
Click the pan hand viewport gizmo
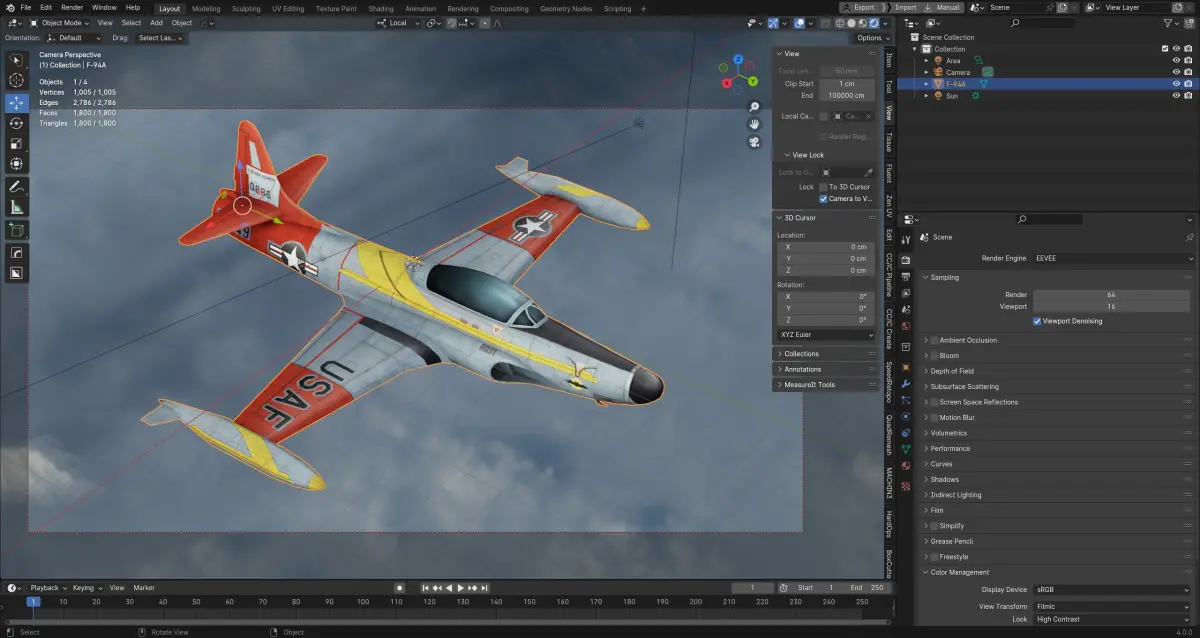753,124
